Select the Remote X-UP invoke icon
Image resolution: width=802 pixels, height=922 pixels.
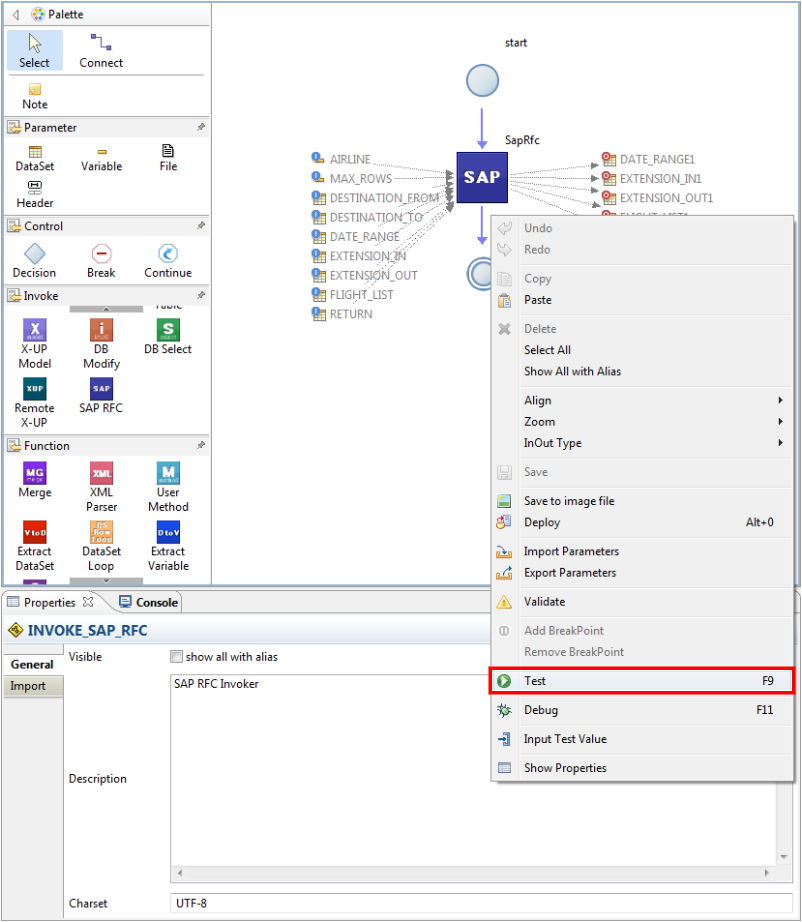pos(35,402)
